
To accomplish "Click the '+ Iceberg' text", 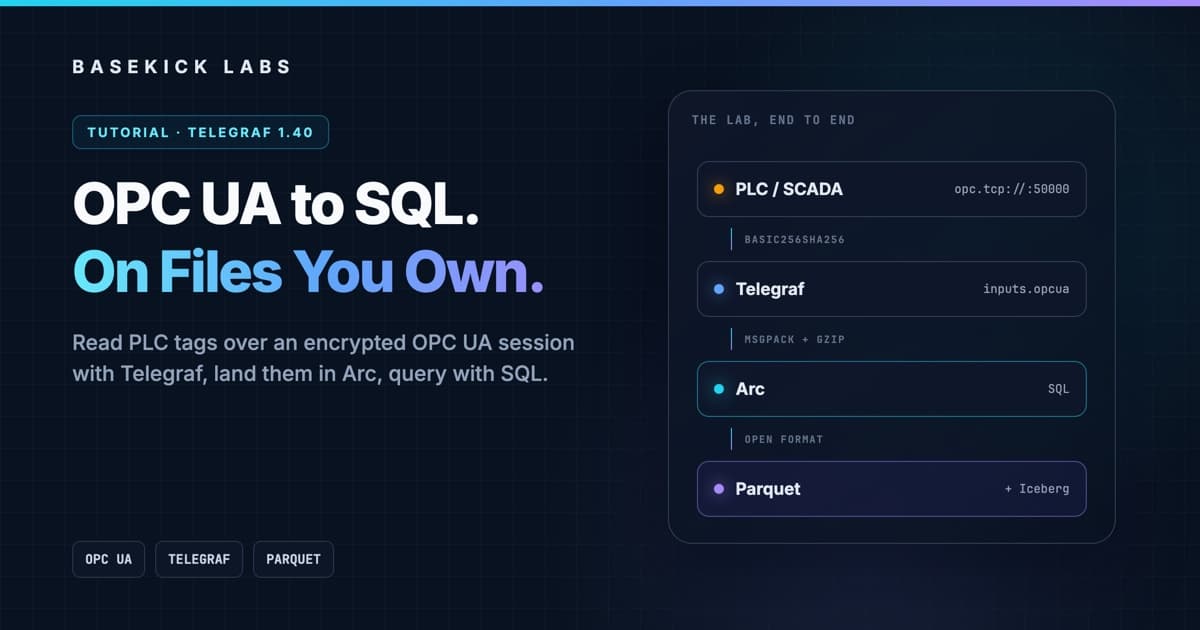I will pos(1037,489).
